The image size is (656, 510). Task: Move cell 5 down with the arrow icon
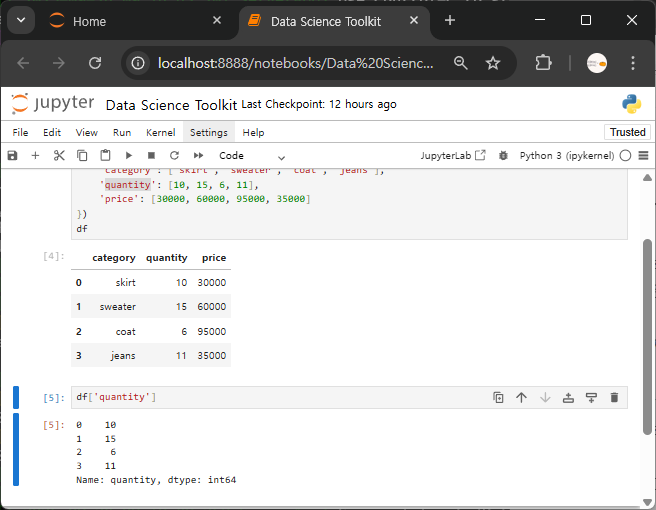pos(545,397)
